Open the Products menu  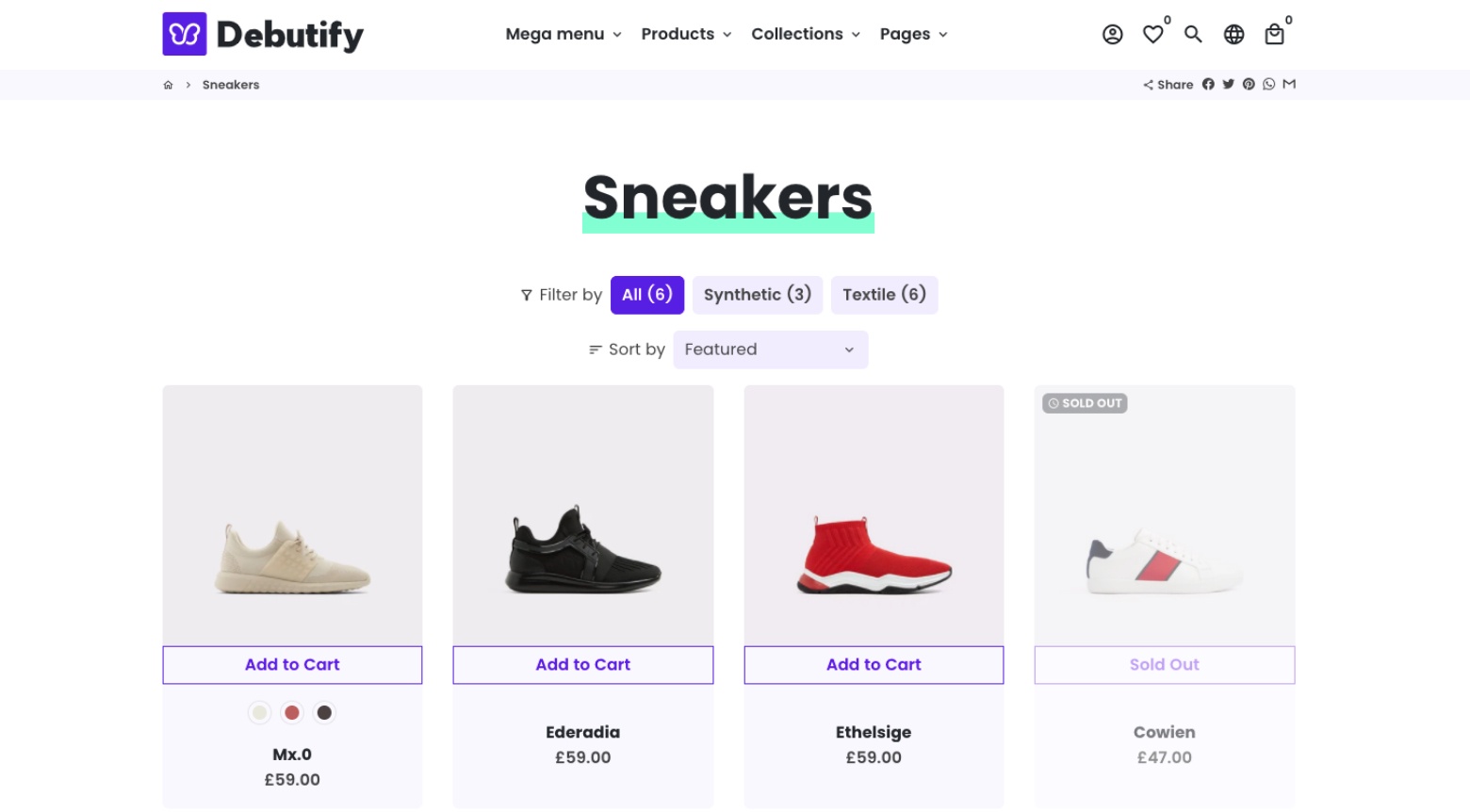[x=686, y=34]
